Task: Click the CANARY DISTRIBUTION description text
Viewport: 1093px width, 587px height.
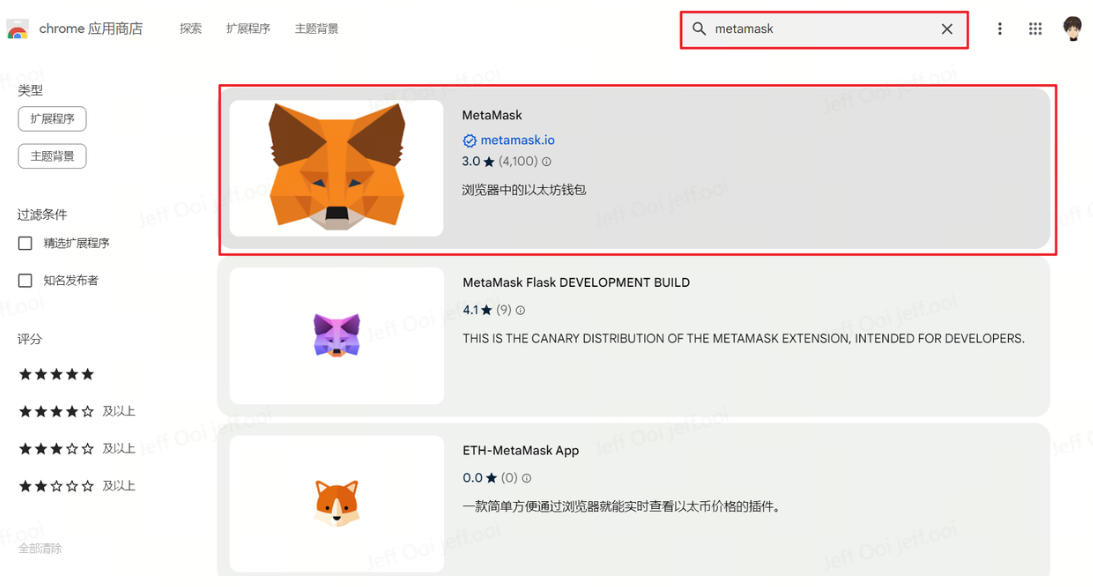Action: [744, 339]
